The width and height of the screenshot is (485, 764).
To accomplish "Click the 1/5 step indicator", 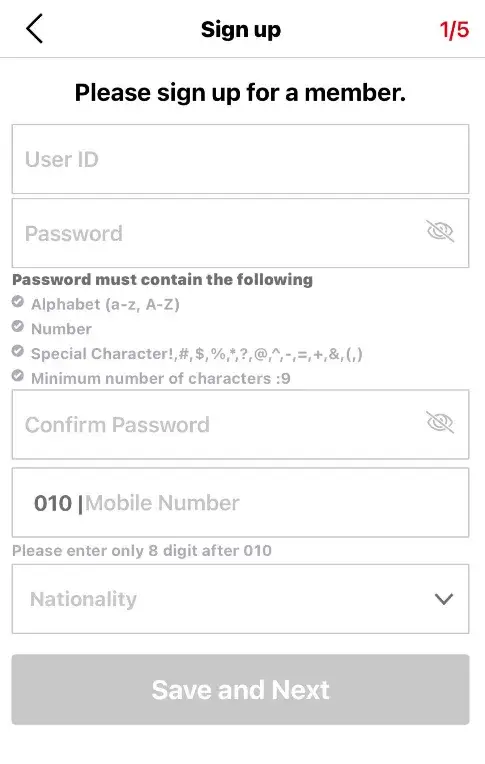I will tap(454, 30).
